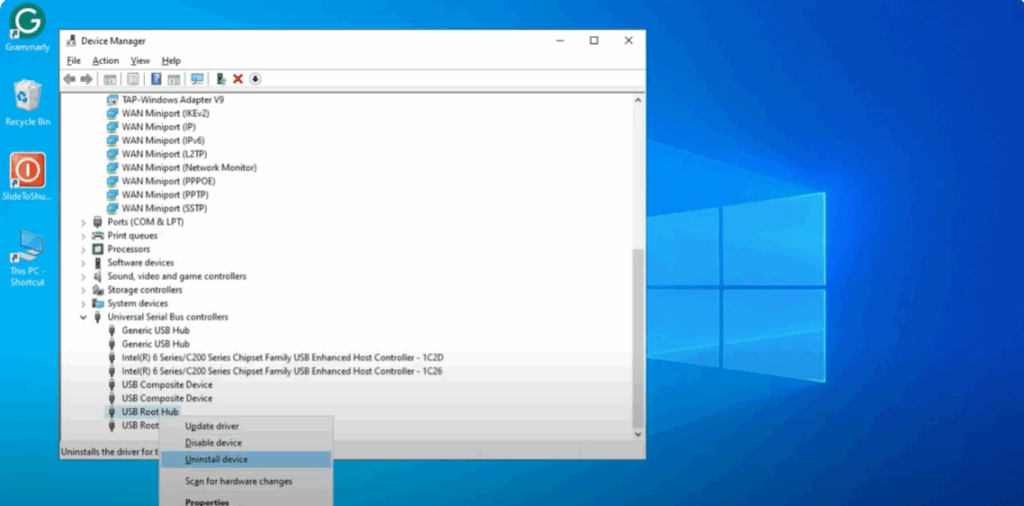Choose Uninstall device from context menu
The height and width of the screenshot is (506, 1024).
click(246, 460)
